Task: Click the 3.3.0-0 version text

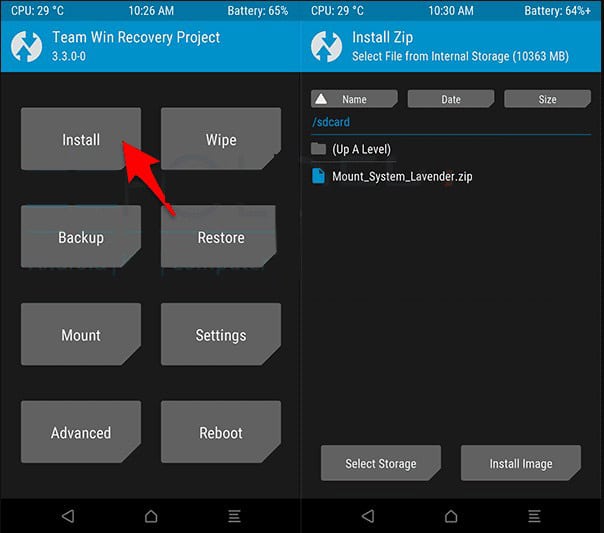Action: (69, 56)
